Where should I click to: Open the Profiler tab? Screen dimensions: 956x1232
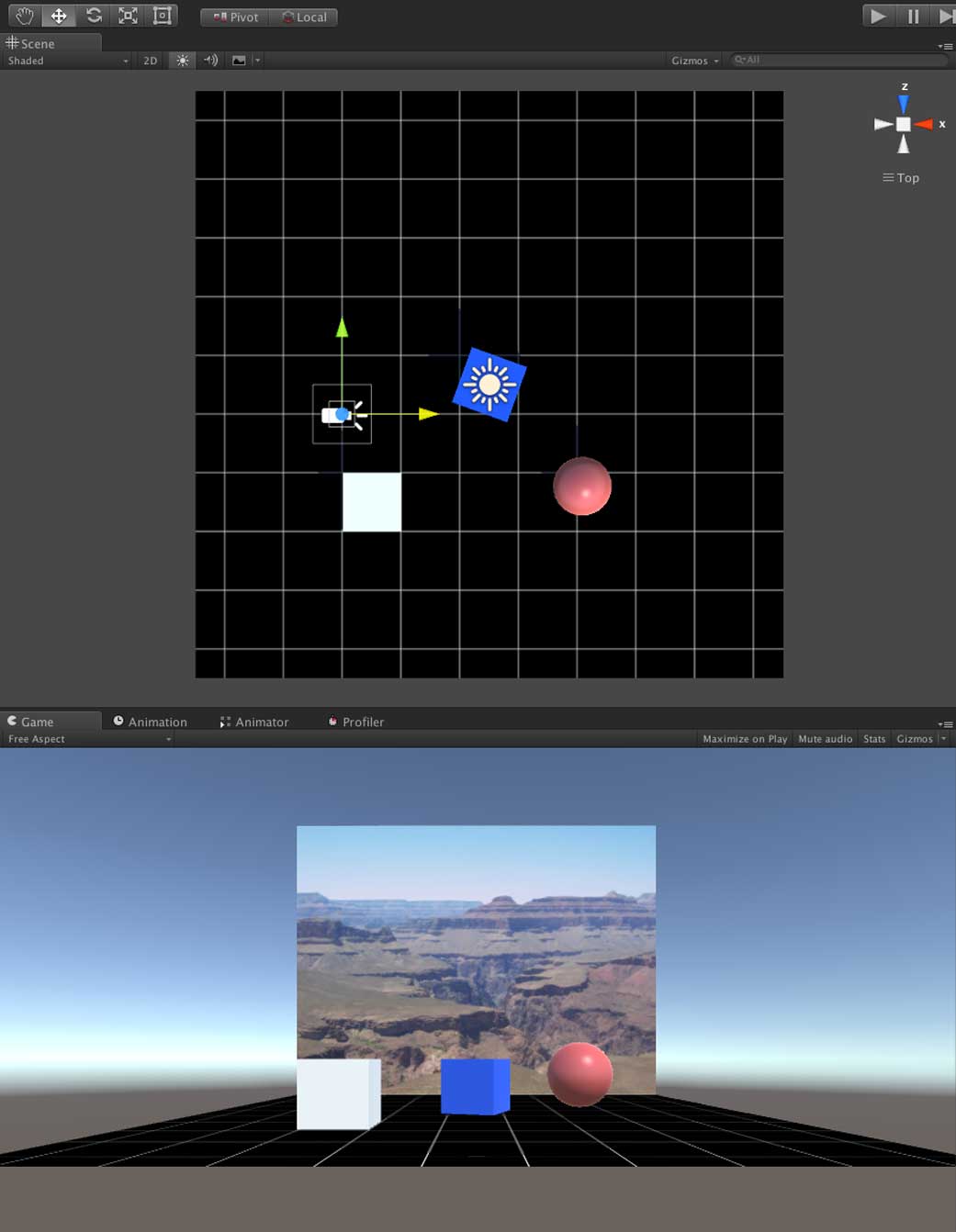point(356,722)
